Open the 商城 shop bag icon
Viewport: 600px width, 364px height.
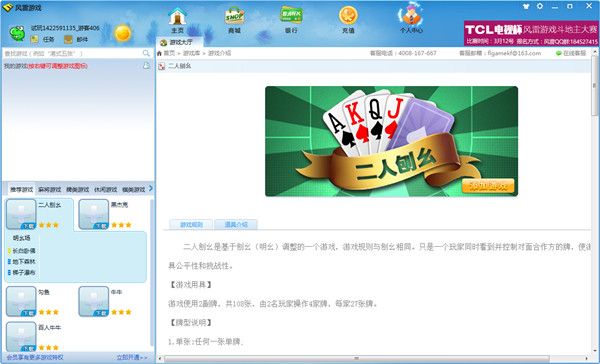pyautogui.click(x=234, y=16)
